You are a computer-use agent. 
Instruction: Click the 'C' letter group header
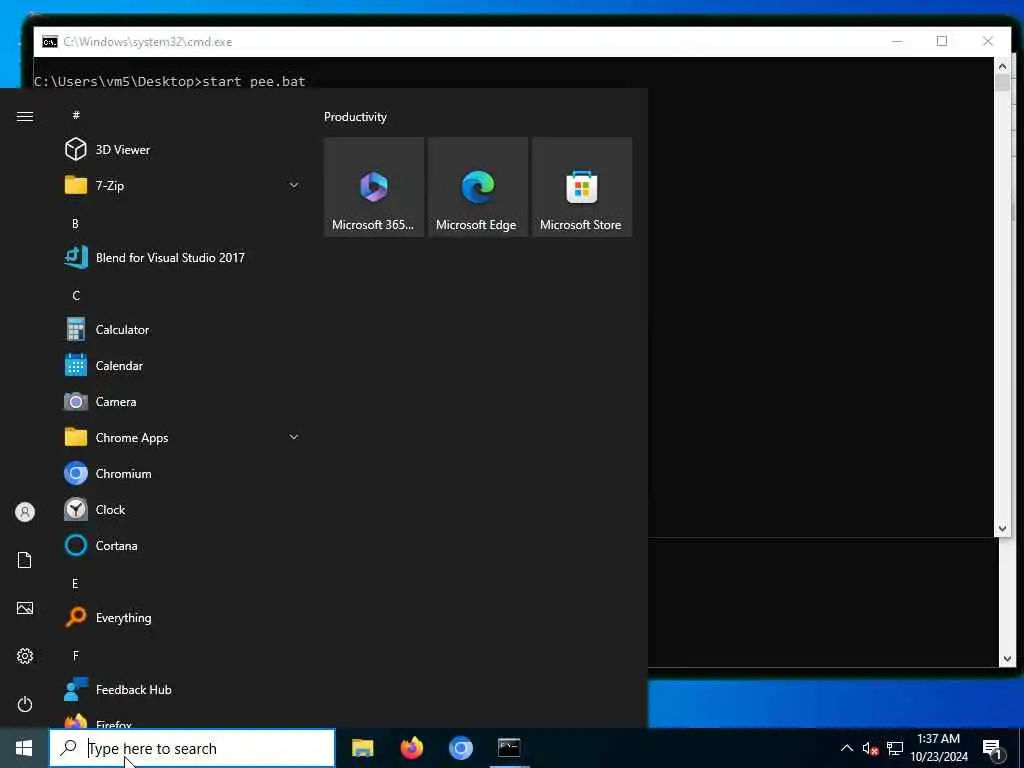(x=76, y=295)
